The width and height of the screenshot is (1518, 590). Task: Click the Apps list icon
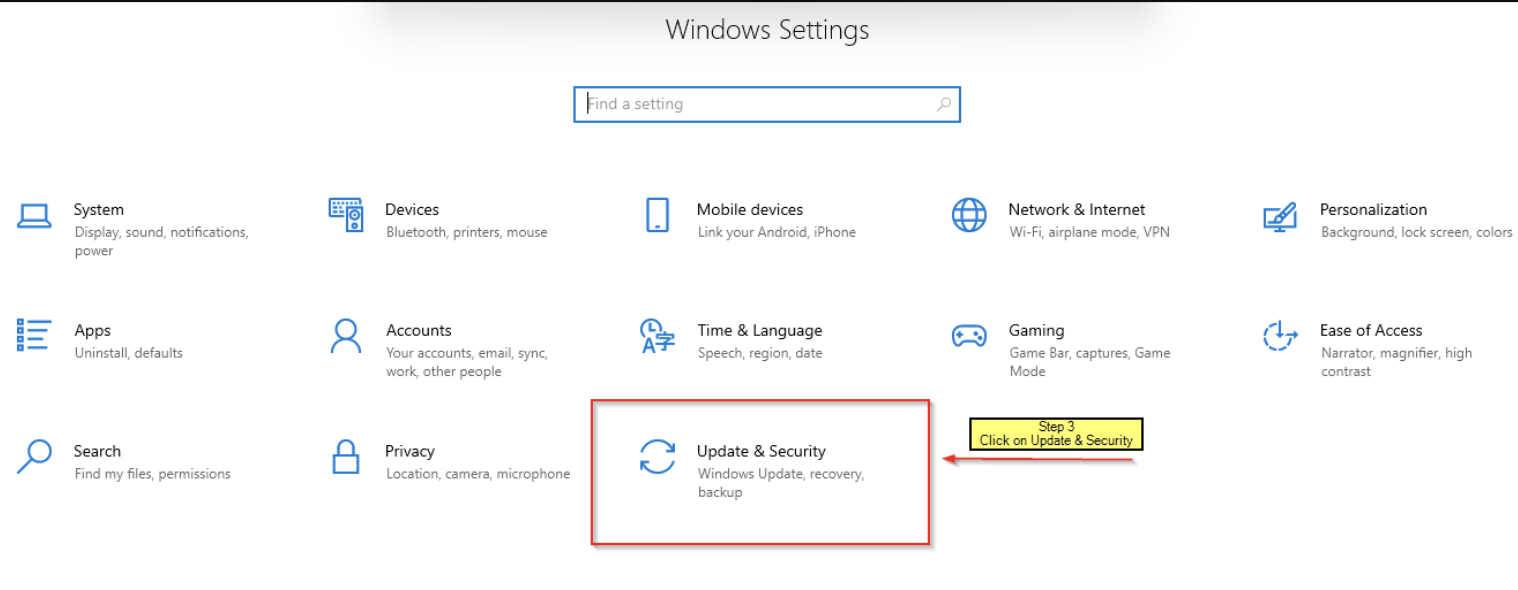[33, 335]
